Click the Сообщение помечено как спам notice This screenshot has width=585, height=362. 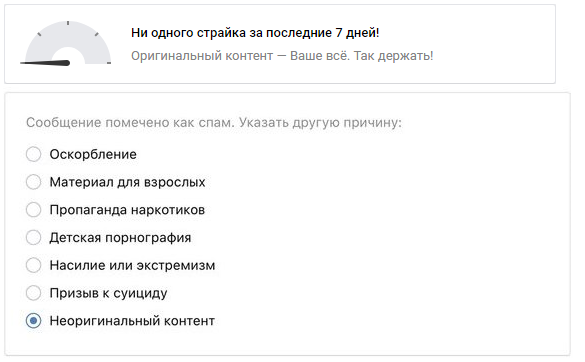pyautogui.click(x=131, y=122)
